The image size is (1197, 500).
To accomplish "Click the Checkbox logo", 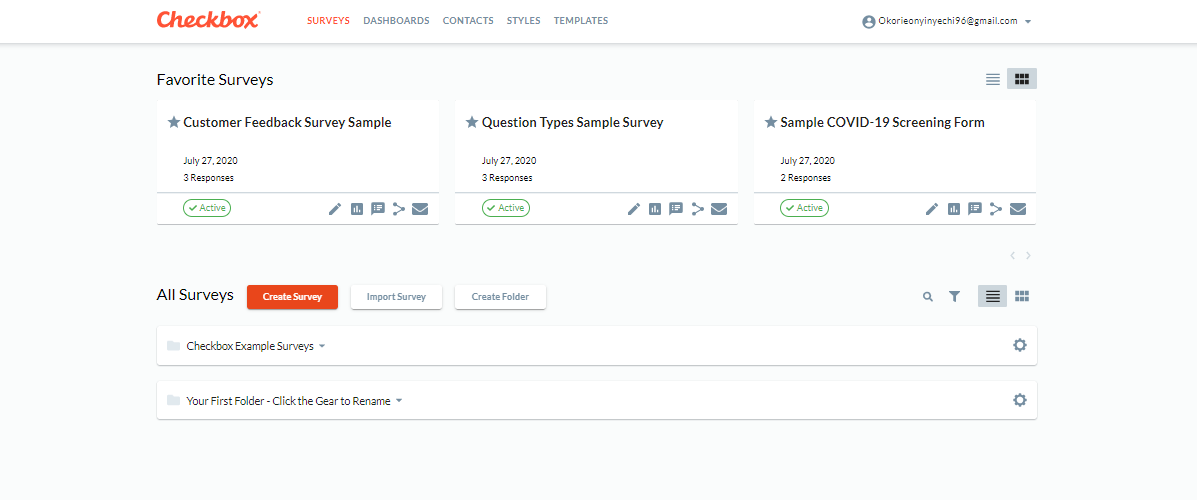I will 208,20.
